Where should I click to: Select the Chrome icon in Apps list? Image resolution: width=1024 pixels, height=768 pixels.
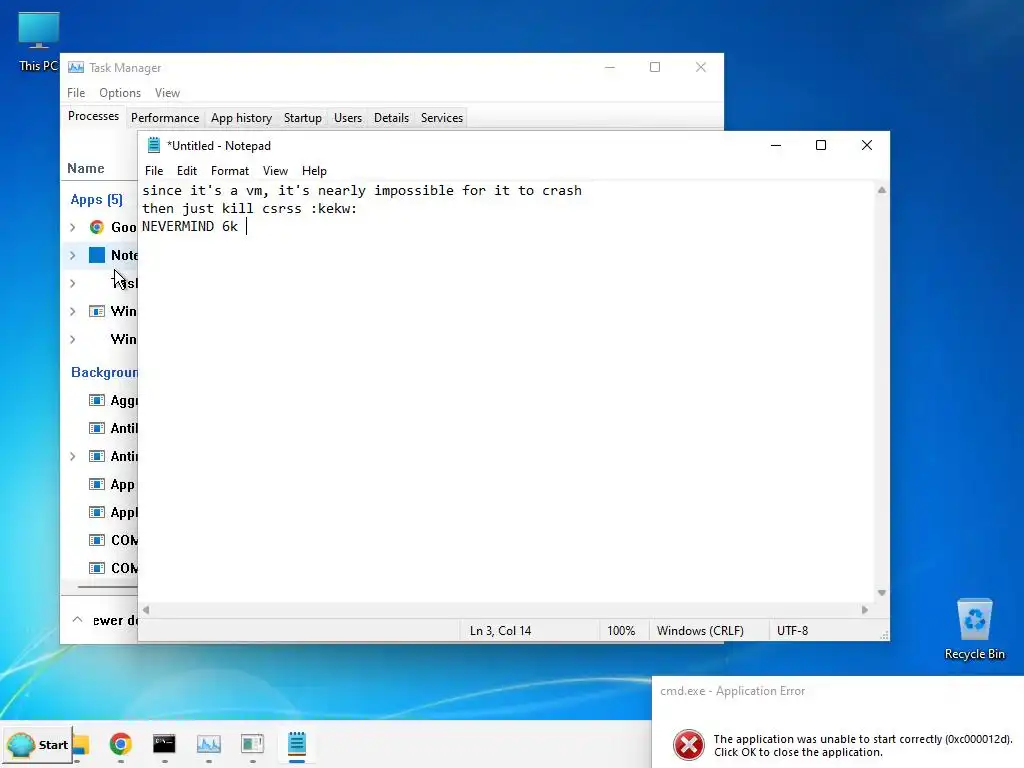(x=97, y=227)
